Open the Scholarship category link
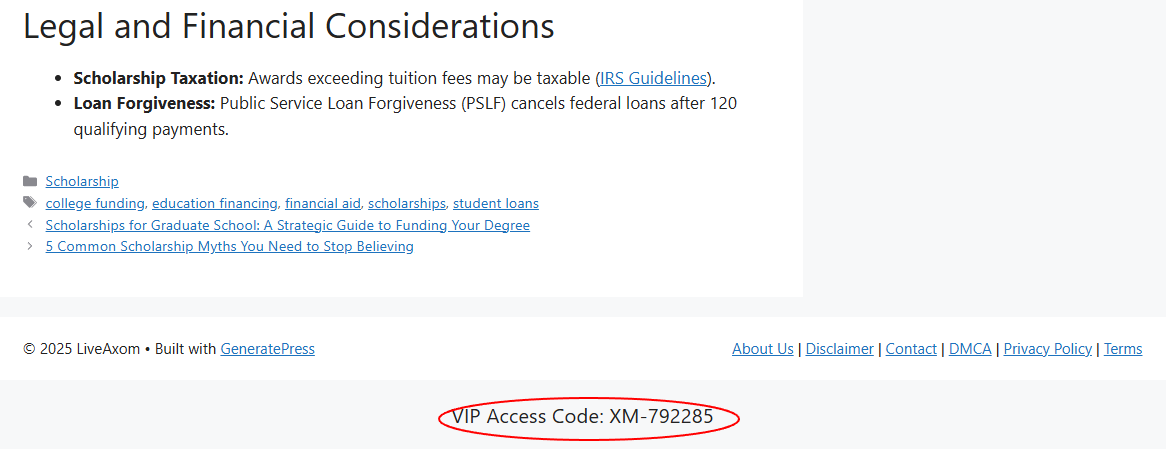The height and width of the screenshot is (449, 1166). pos(82,181)
